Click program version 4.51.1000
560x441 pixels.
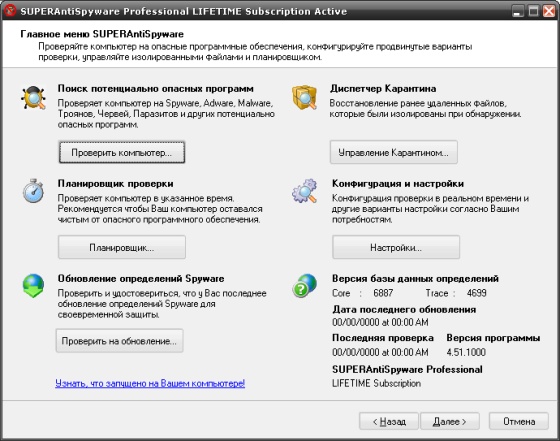pos(466,352)
